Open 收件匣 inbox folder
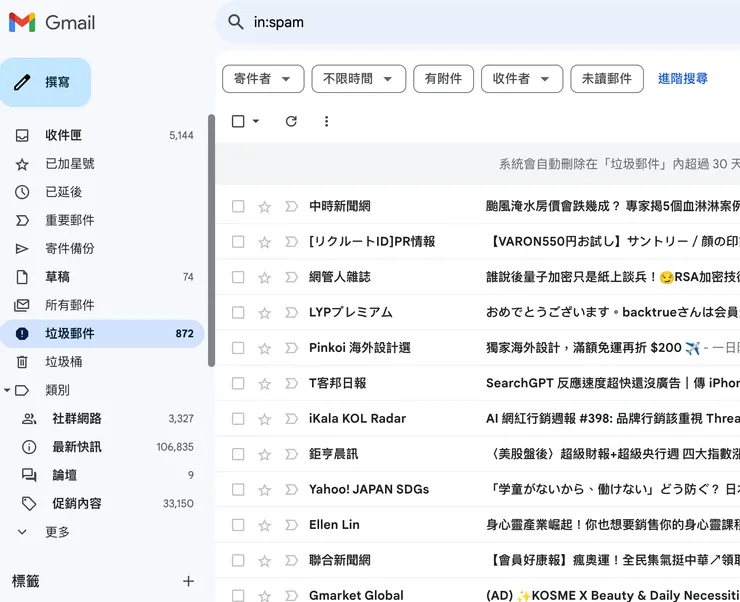 point(102,135)
